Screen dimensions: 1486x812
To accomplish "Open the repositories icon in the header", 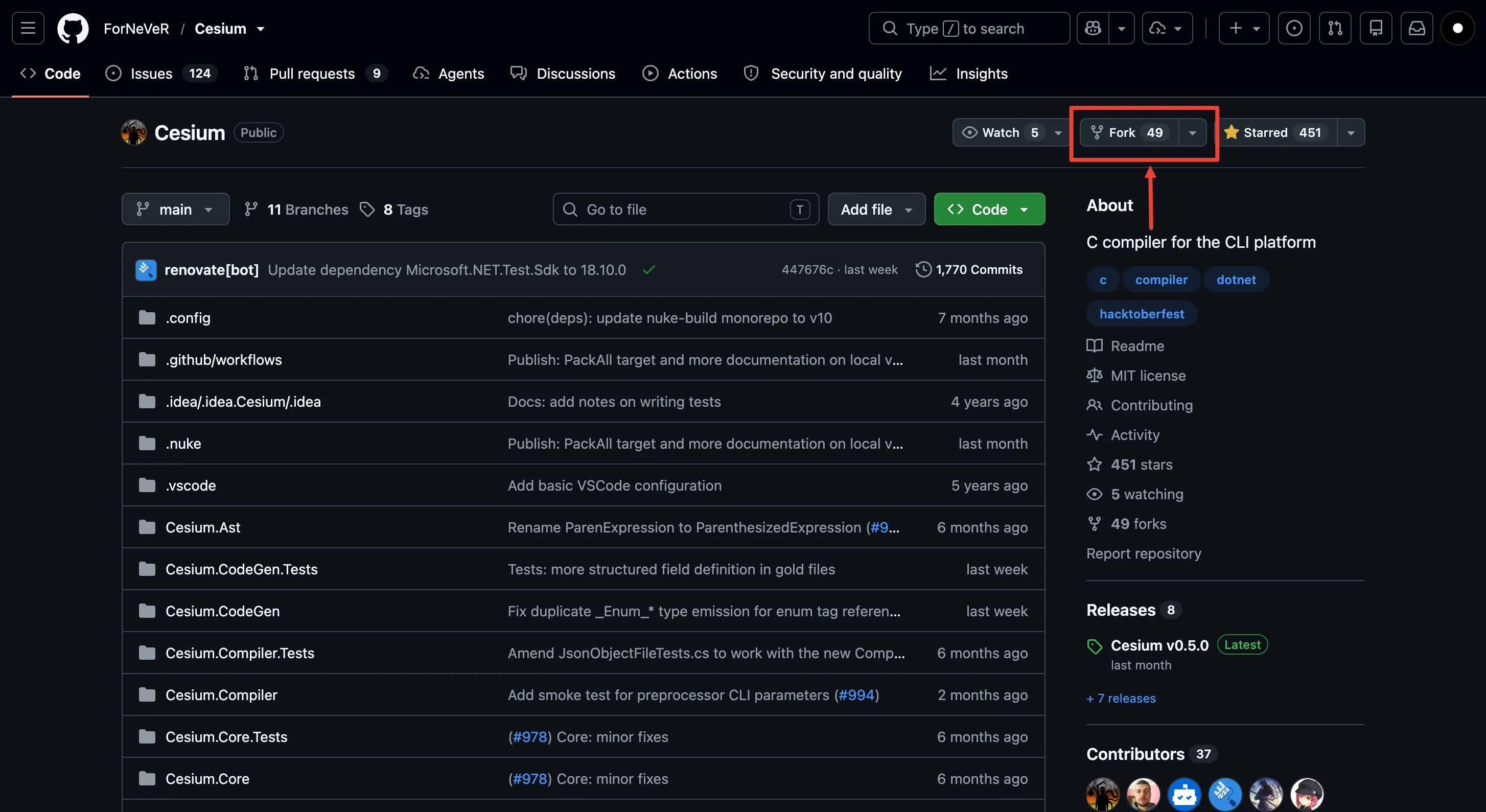I will 1376,28.
